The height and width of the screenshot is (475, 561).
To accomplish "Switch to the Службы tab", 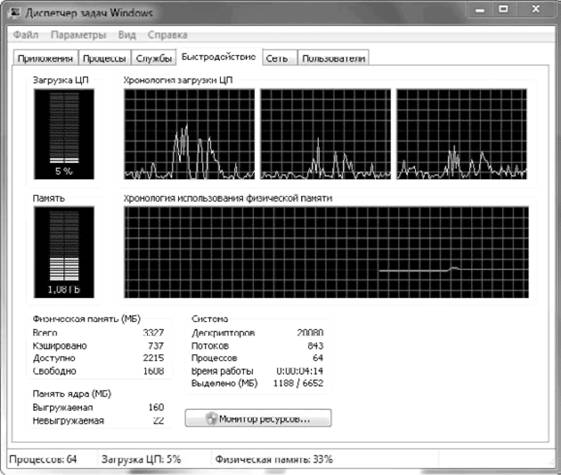I will pos(154,58).
